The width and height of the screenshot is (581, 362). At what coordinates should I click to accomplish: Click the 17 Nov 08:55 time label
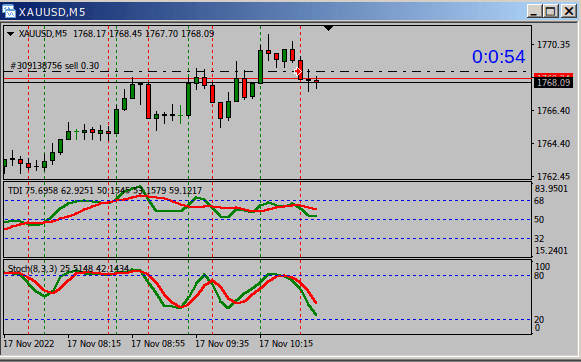tap(158, 343)
